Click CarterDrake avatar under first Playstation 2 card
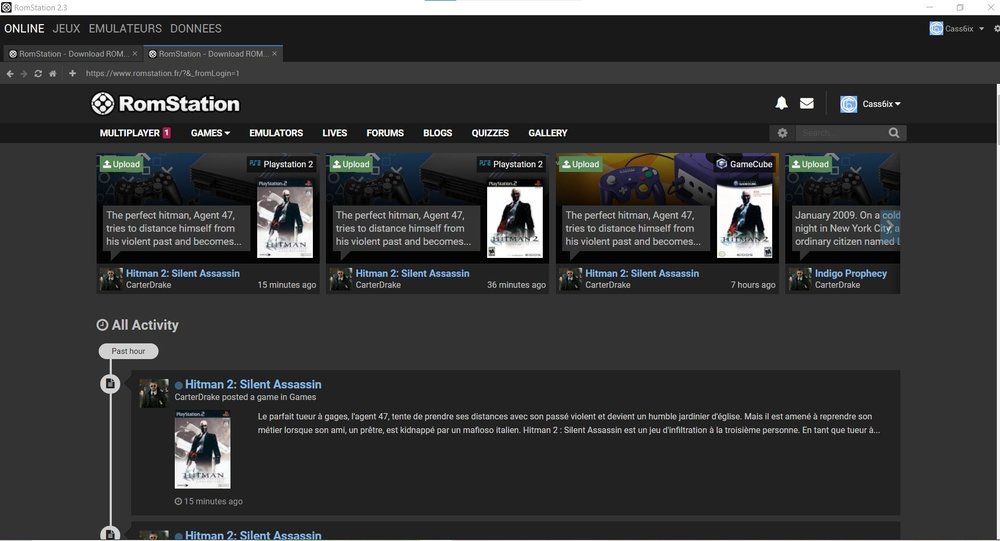The width and height of the screenshot is (1000, 541). pyautogui.click(x=110, y=279)
